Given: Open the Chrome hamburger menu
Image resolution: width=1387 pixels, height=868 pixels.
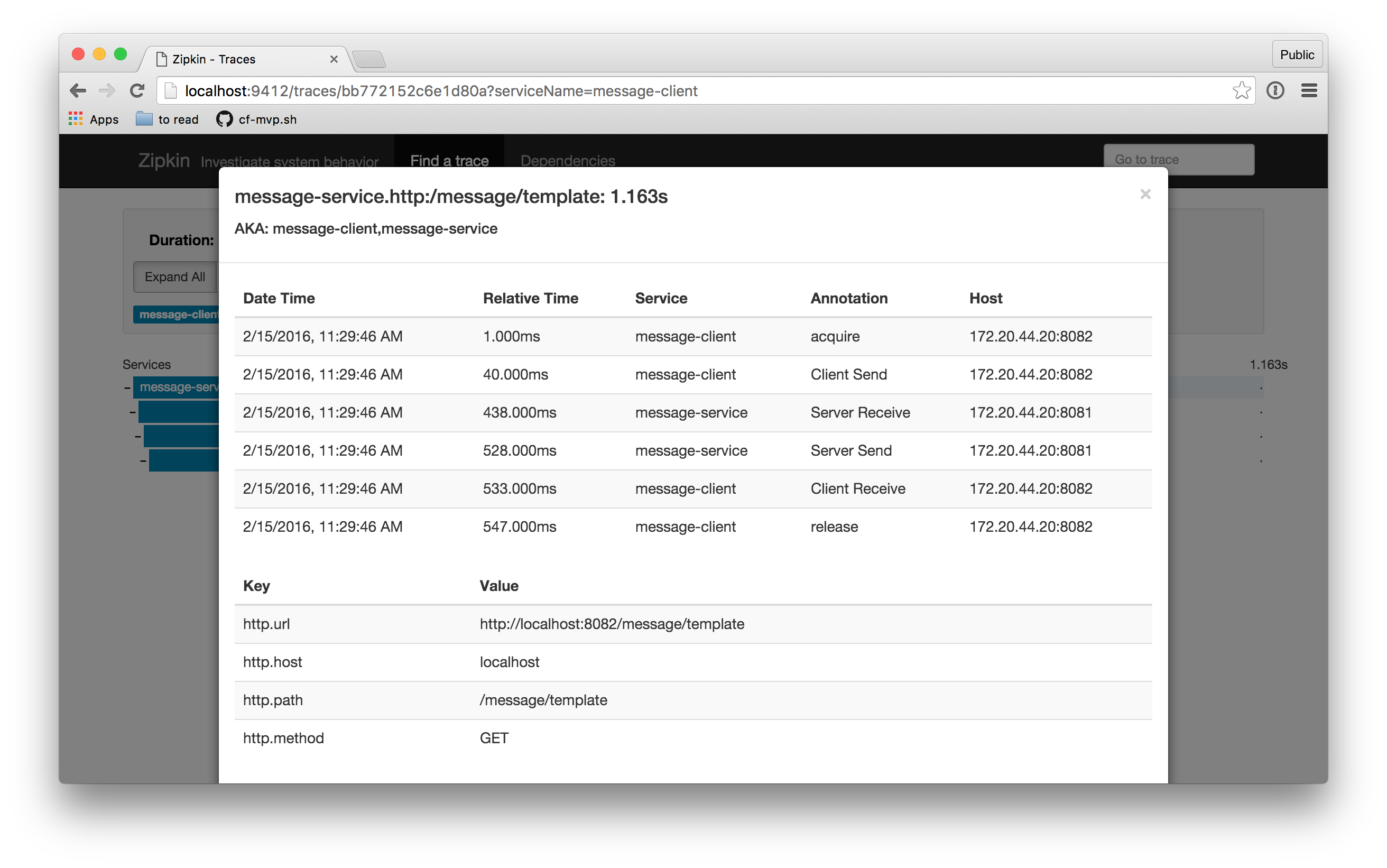Looking at the screenshot, I should point(1308,91).
